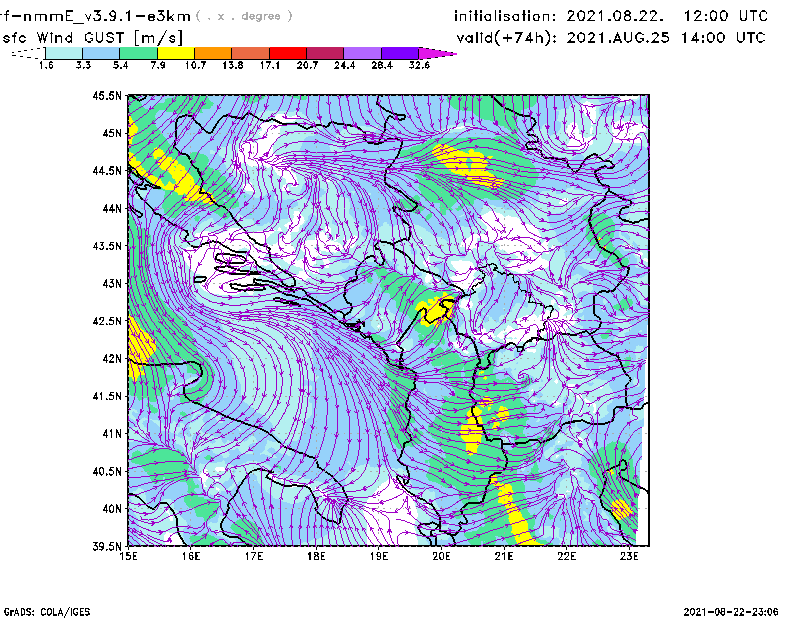Click the '( . x . degree )' label
The width and height of the screenshot is (800, 618).
244,16
